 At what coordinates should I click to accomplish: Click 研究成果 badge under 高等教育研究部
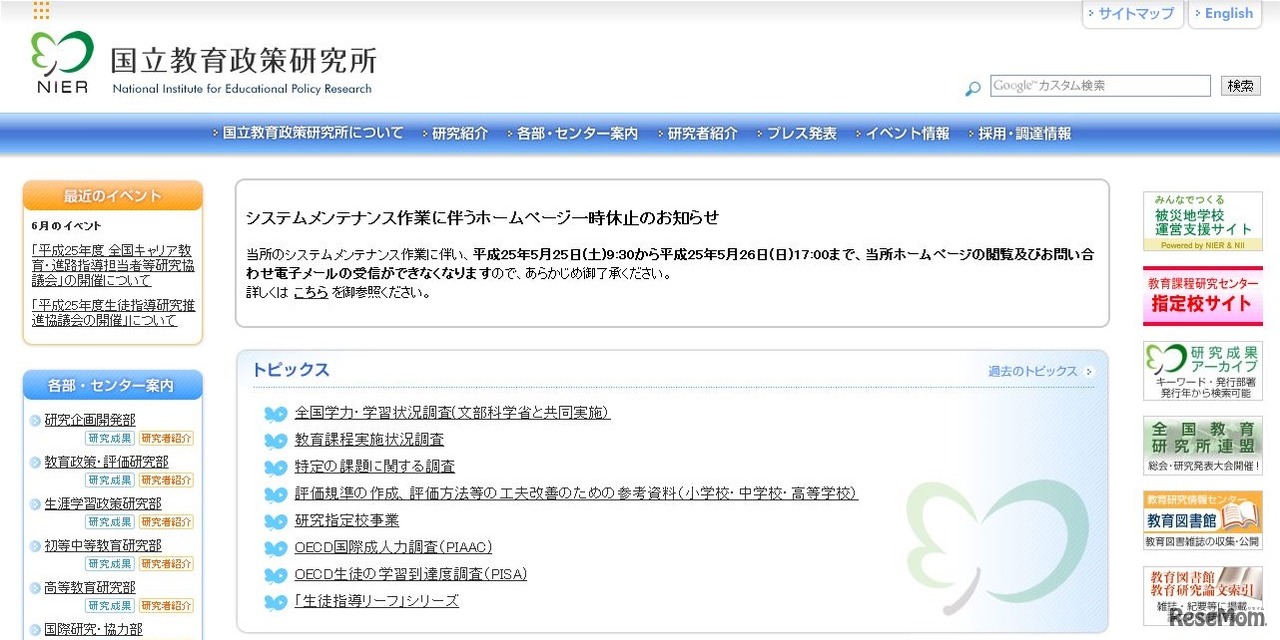[x=109, y=606]
